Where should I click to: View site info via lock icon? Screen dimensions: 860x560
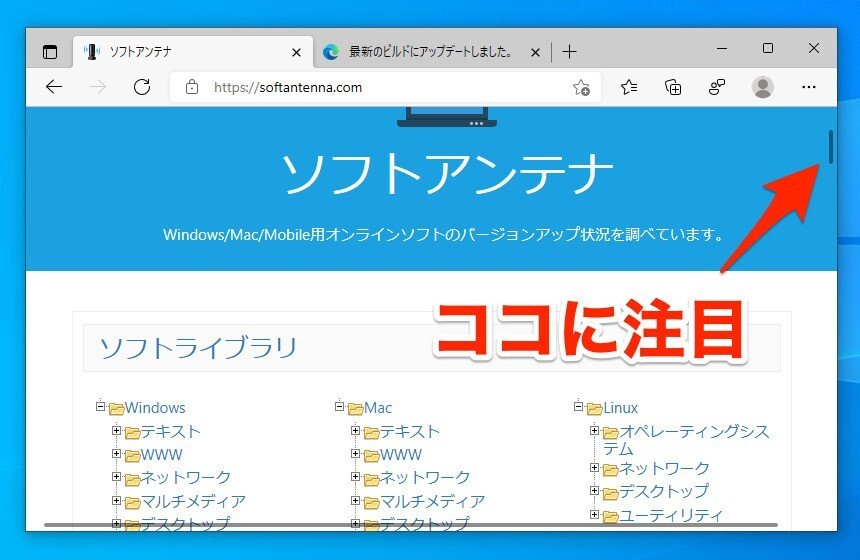pos(192,87)
